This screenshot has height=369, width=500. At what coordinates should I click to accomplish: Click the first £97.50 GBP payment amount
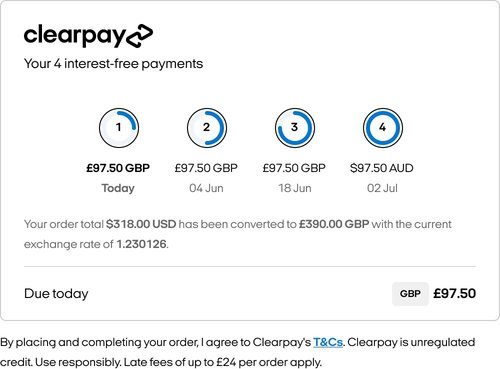click(118, 168)
